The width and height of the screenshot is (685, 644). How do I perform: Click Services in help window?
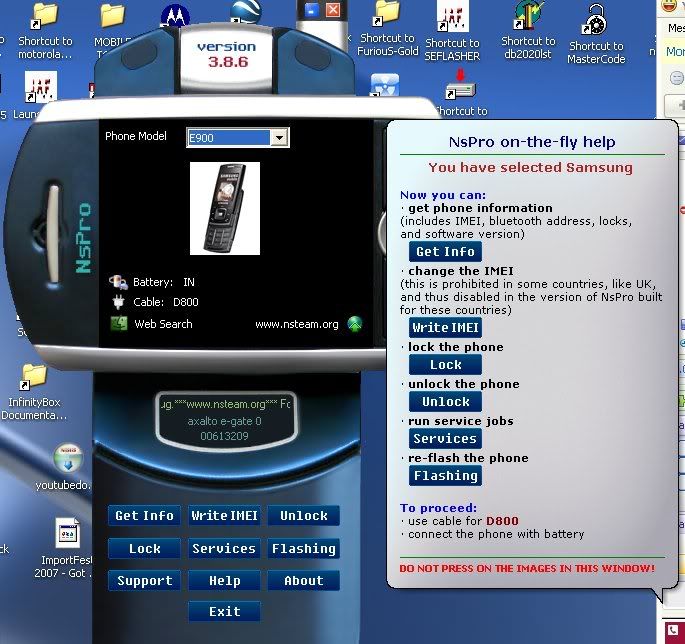pos(446,438)
